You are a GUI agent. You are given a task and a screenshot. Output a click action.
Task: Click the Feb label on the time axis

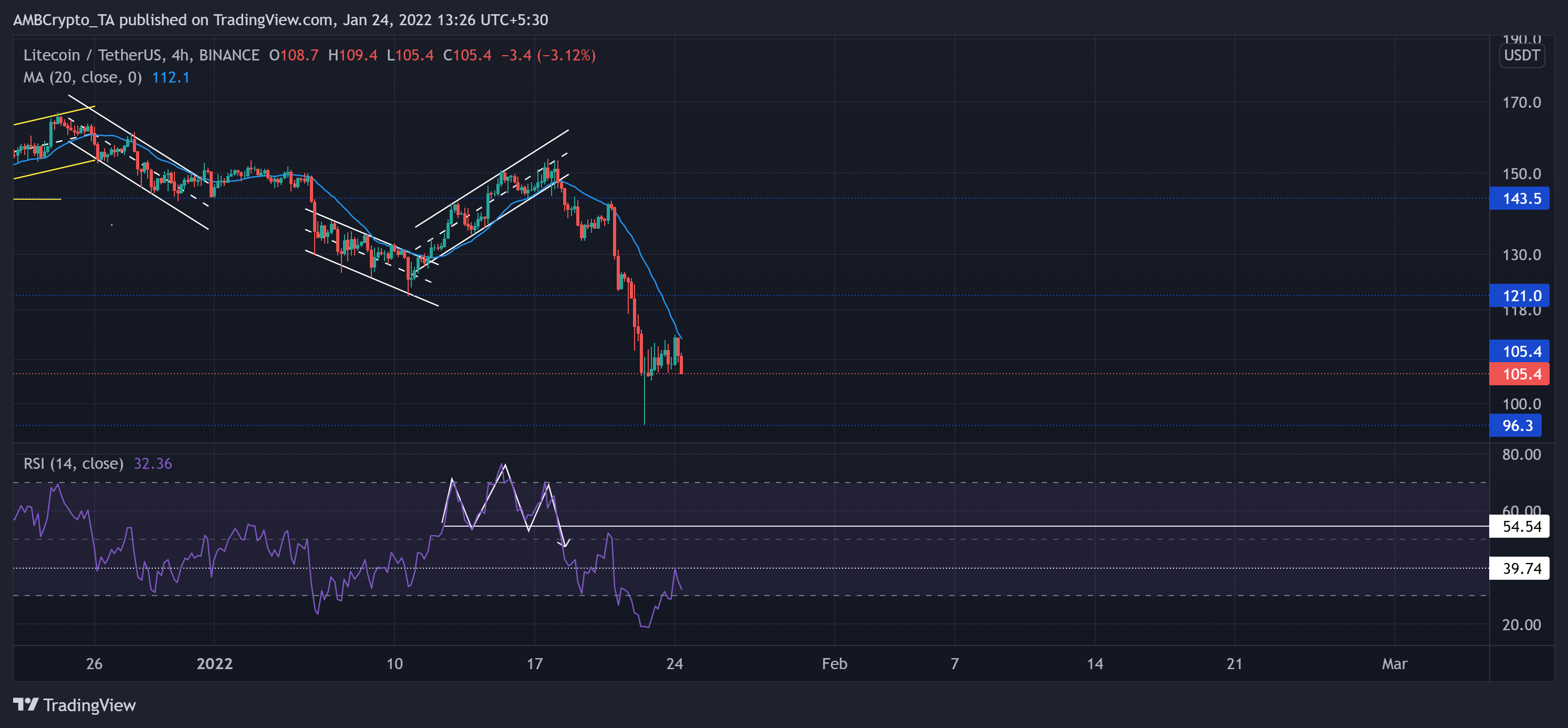(x=835, y=664)
